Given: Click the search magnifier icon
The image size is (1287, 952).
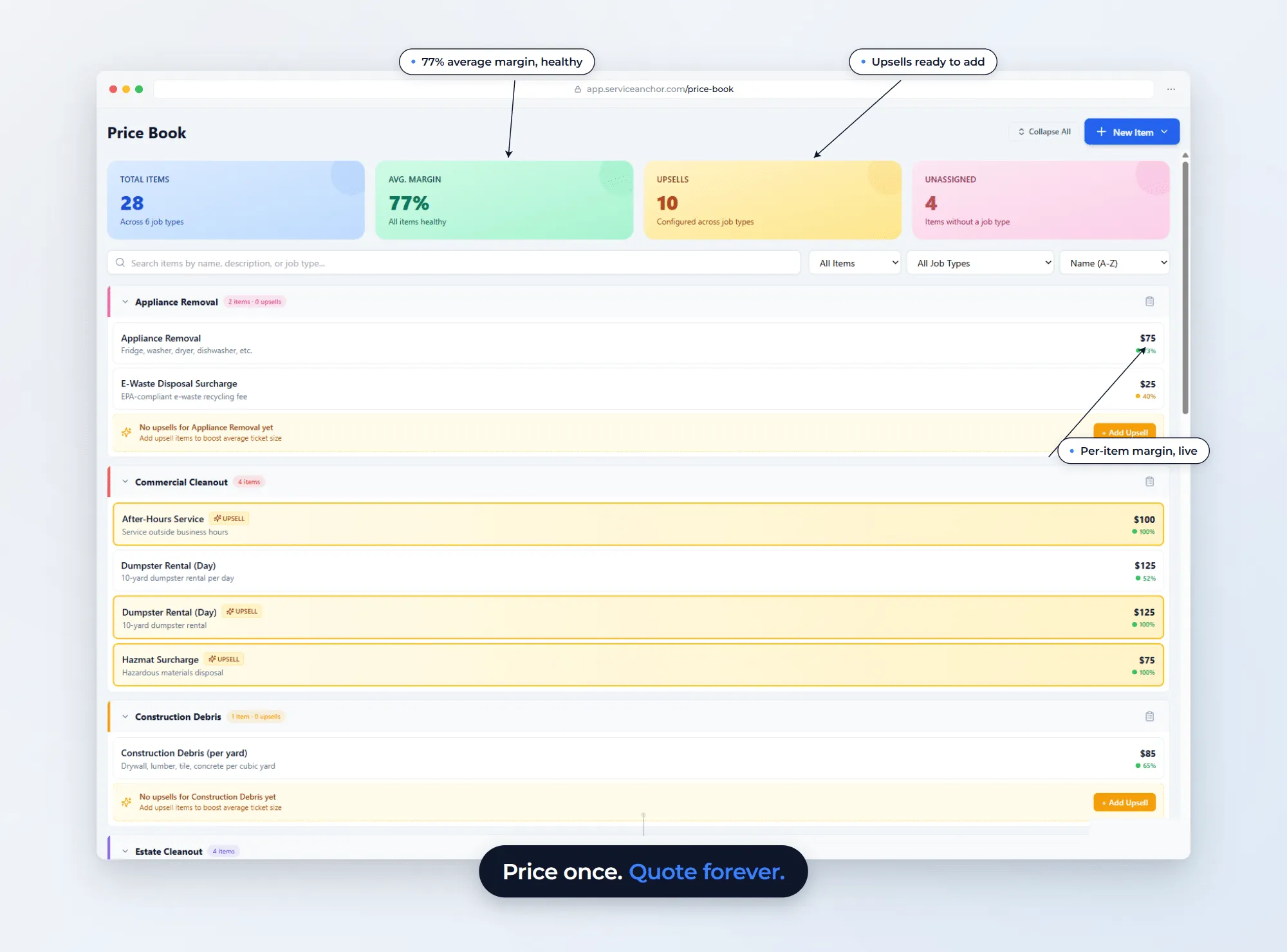Looking at the screenshot, I should (120, 262).
